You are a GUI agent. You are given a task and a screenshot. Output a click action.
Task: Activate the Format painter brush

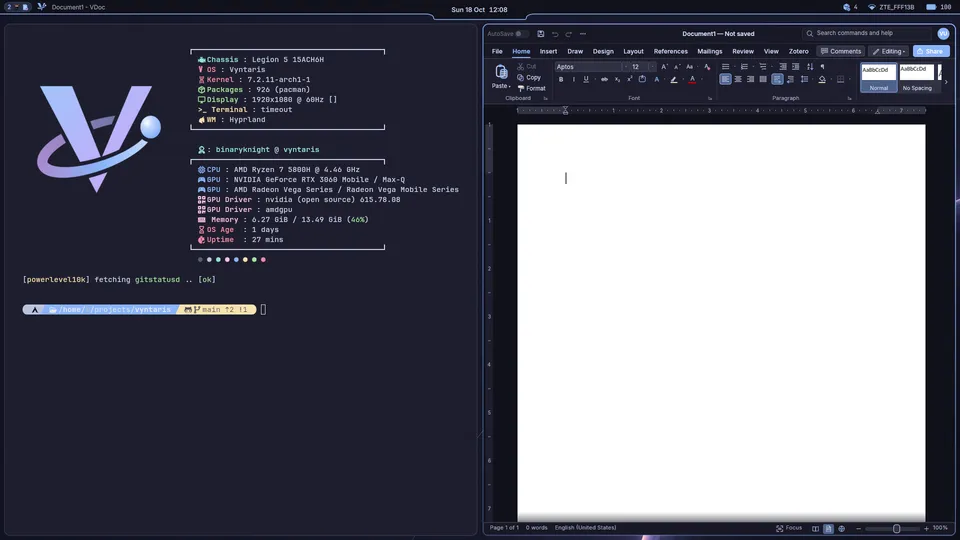click(531, 88)
